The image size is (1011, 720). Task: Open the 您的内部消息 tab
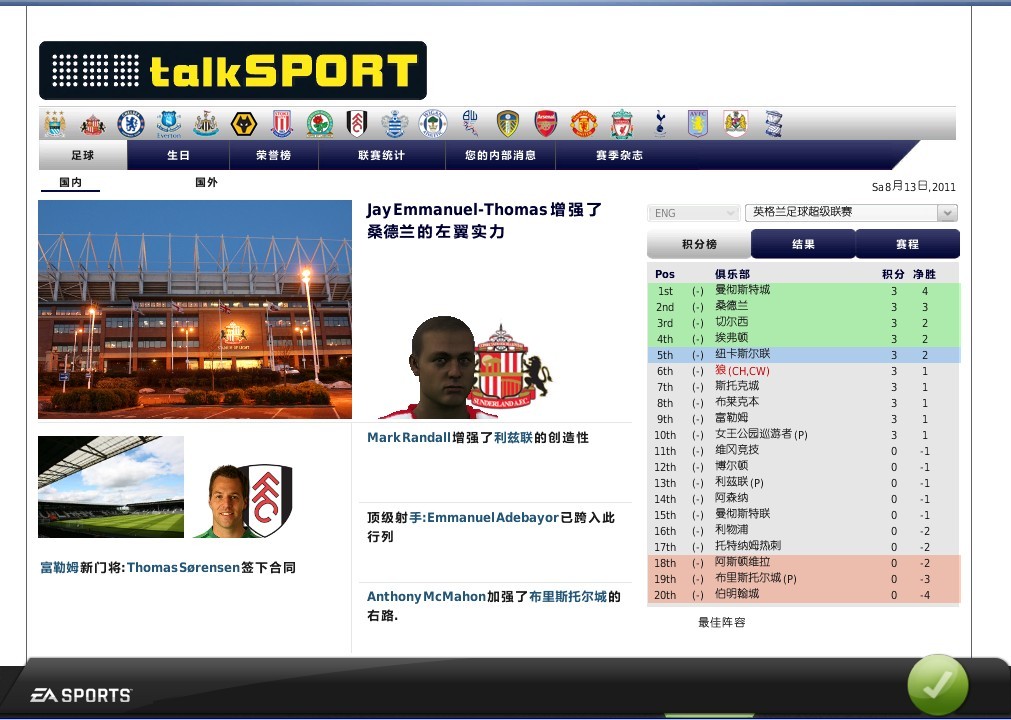(x=500, y=155)
